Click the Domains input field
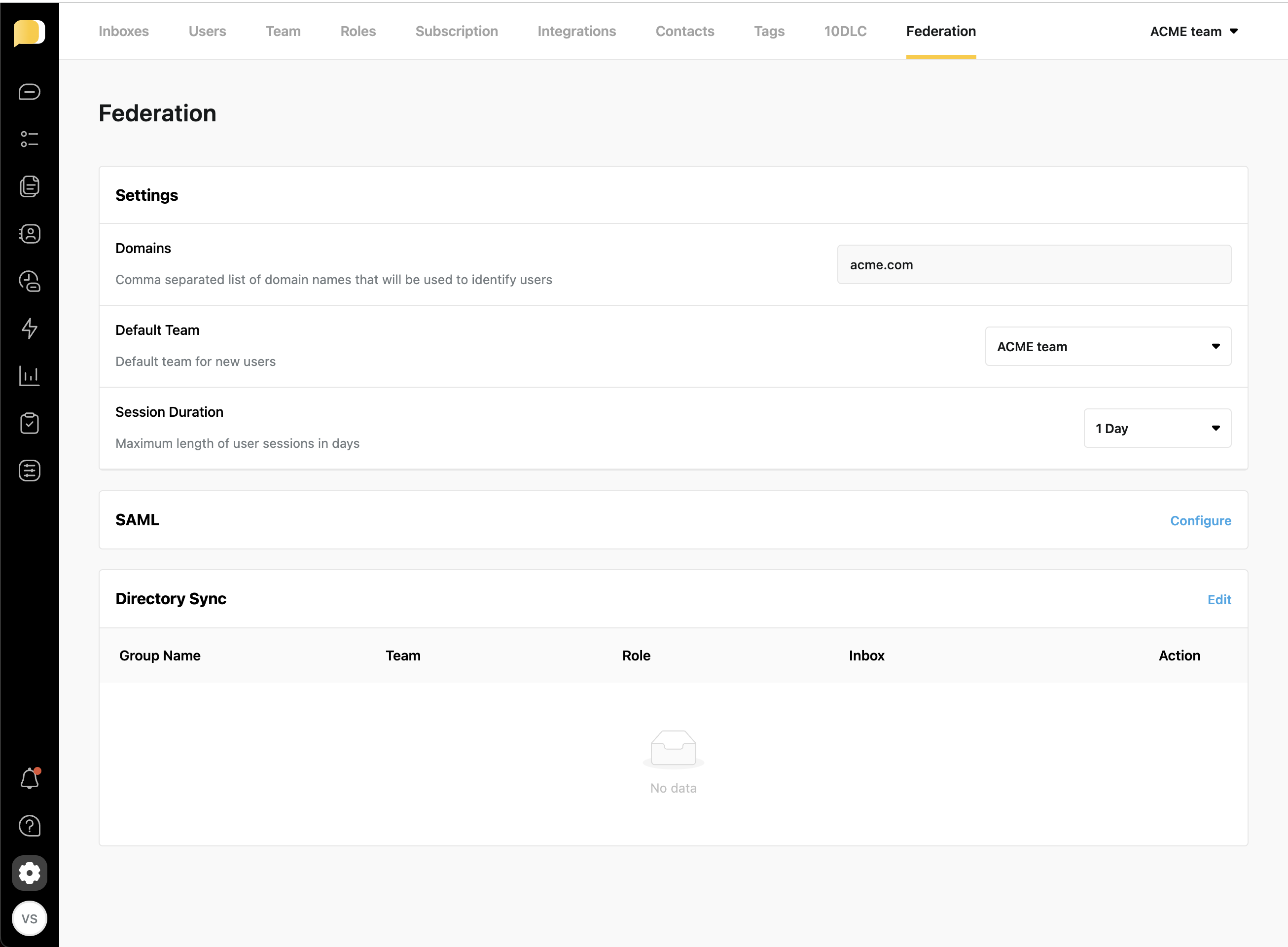 pyautogui.click(x=1034, y=265)
